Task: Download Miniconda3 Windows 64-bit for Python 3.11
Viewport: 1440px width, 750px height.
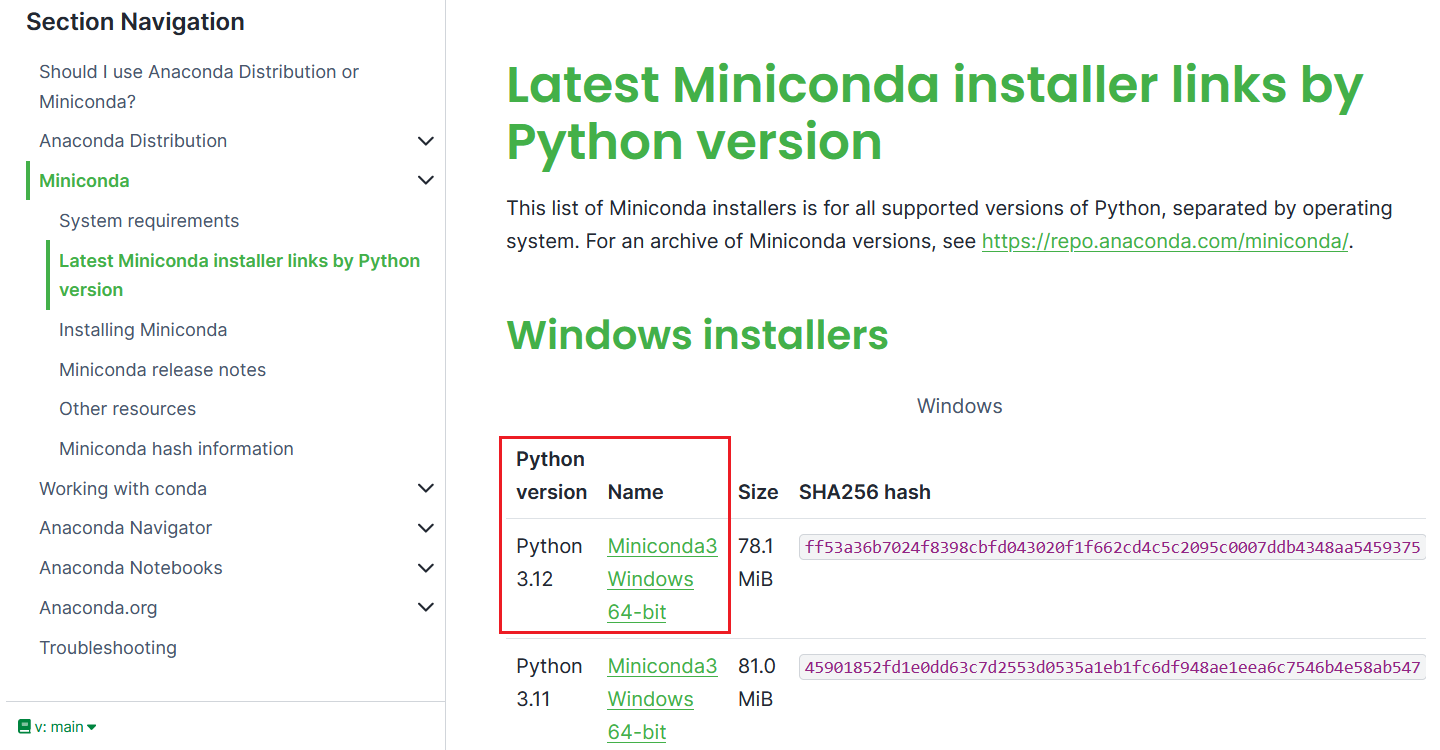Action: (662, 699)
